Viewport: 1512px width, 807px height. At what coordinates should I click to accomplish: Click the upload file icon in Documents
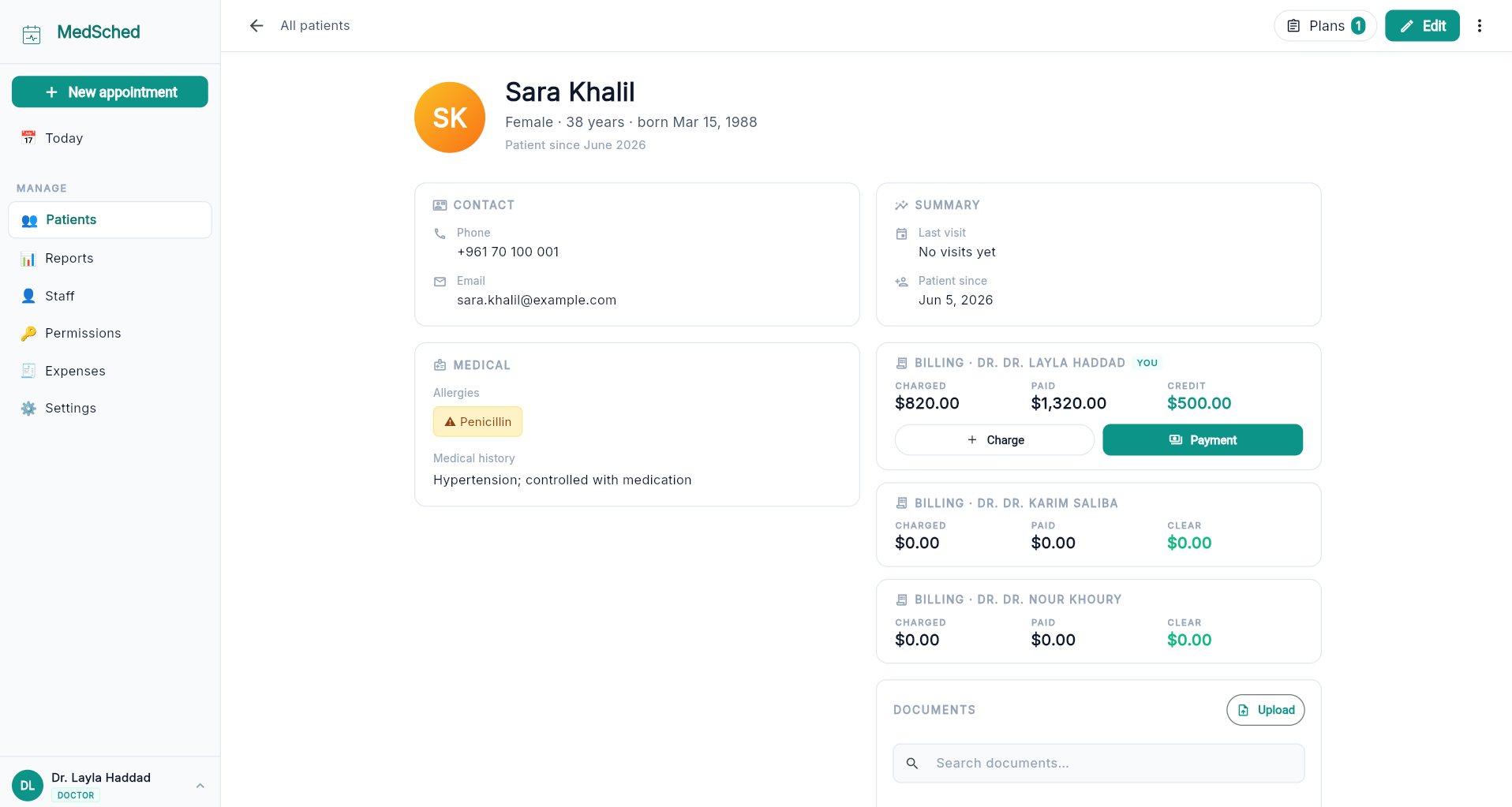pos(1244,710)
